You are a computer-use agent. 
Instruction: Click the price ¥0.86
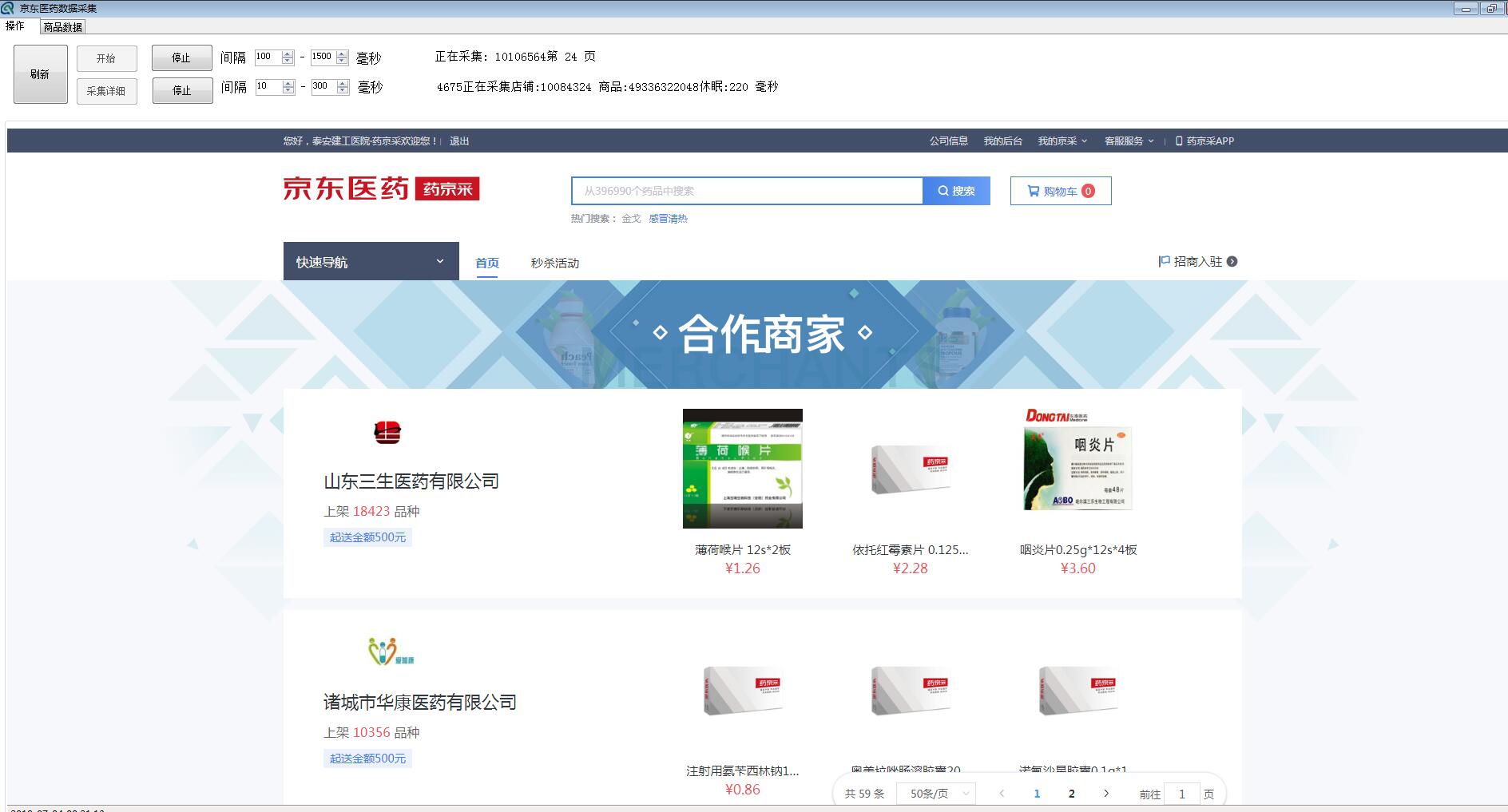point(743,790)
